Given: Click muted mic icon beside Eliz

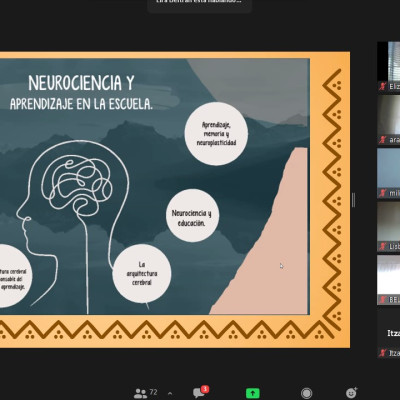Looking at the screenshot, I should pyautogui.click(x=383, y=86).
